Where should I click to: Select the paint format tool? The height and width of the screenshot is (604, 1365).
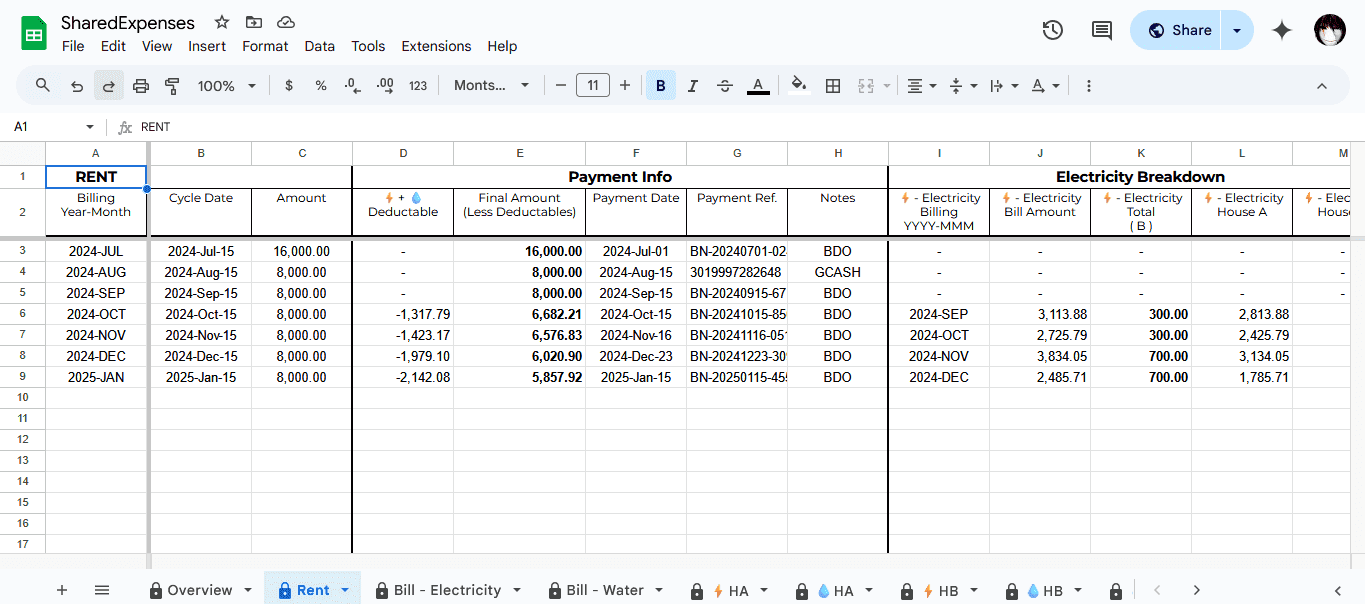tap(172, 86)
